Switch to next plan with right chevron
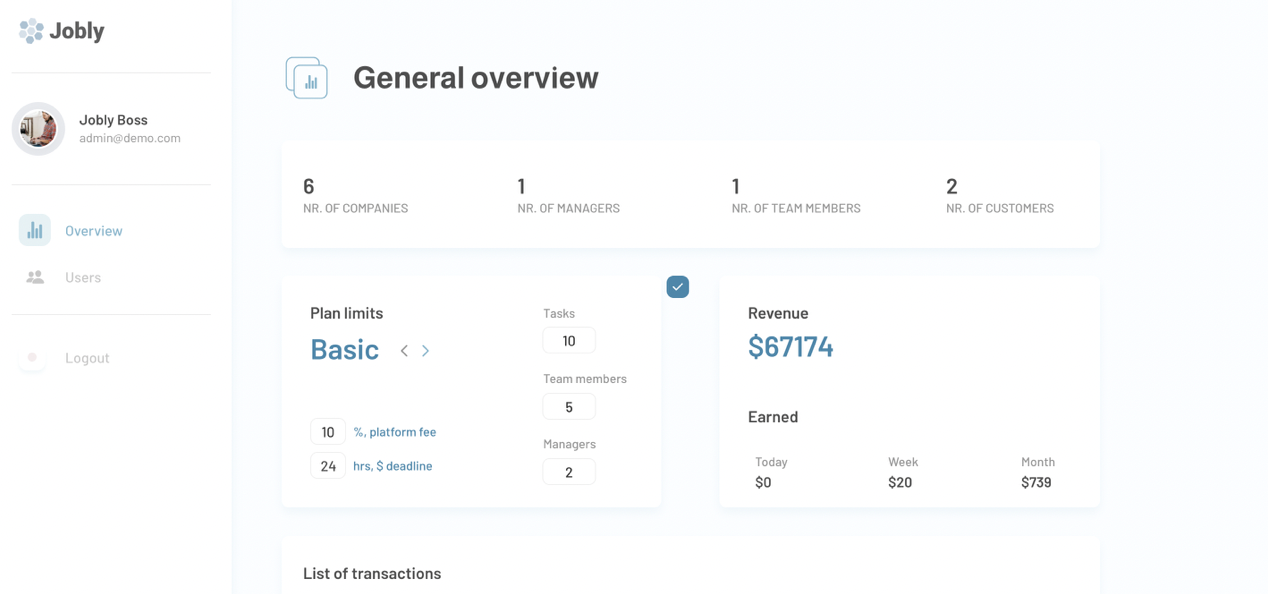This screenshot has height=594, width=1268. (x=426, y=351)
